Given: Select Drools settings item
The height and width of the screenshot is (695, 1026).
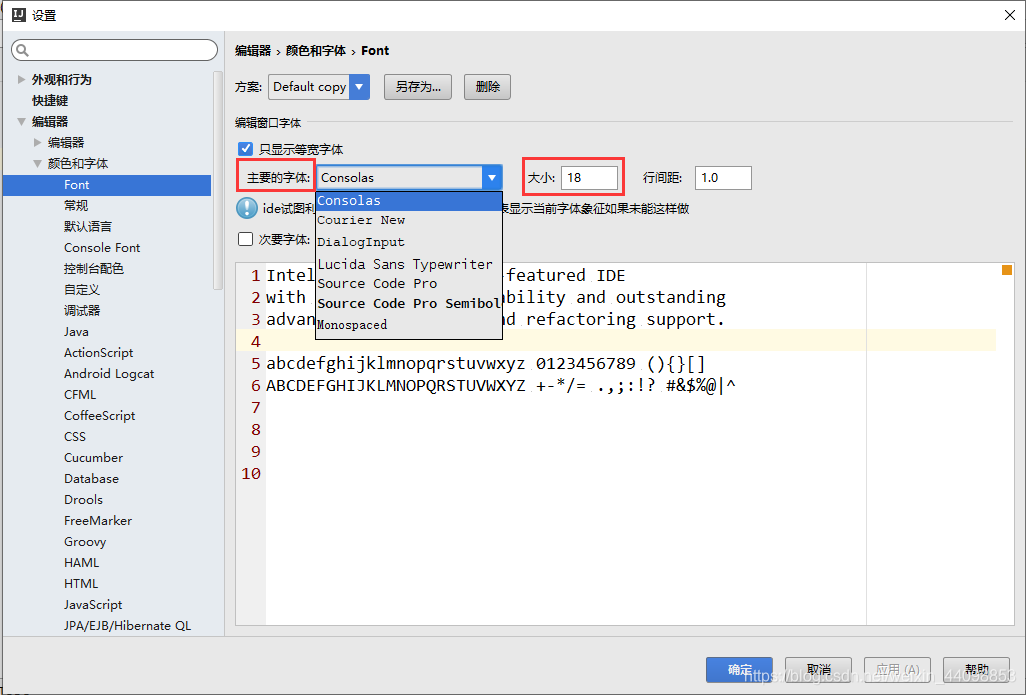Looking at the screenshot, I should click(83, 499).
